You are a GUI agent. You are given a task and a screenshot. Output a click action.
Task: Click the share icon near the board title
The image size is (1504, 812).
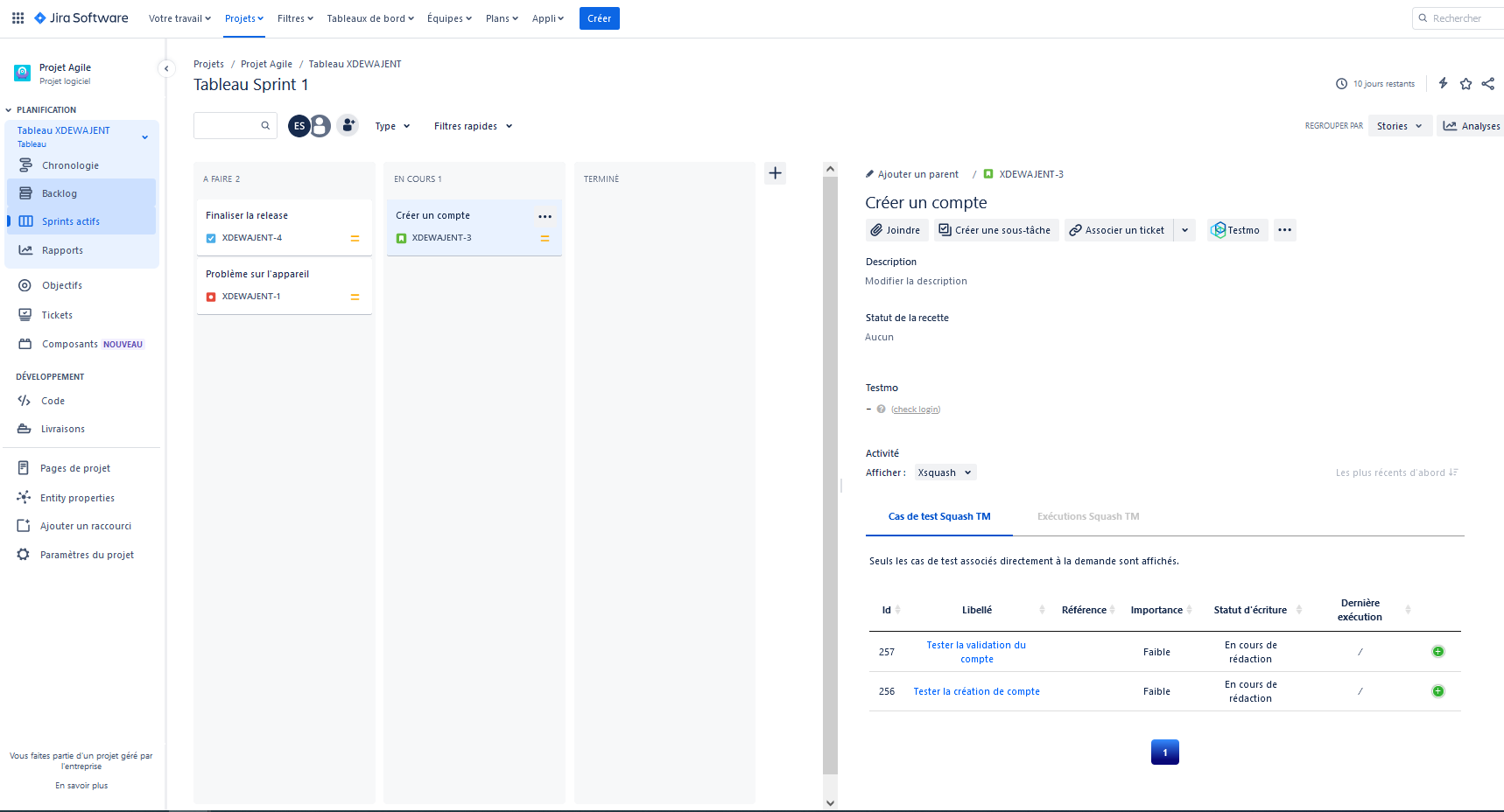click(1488, 84)
